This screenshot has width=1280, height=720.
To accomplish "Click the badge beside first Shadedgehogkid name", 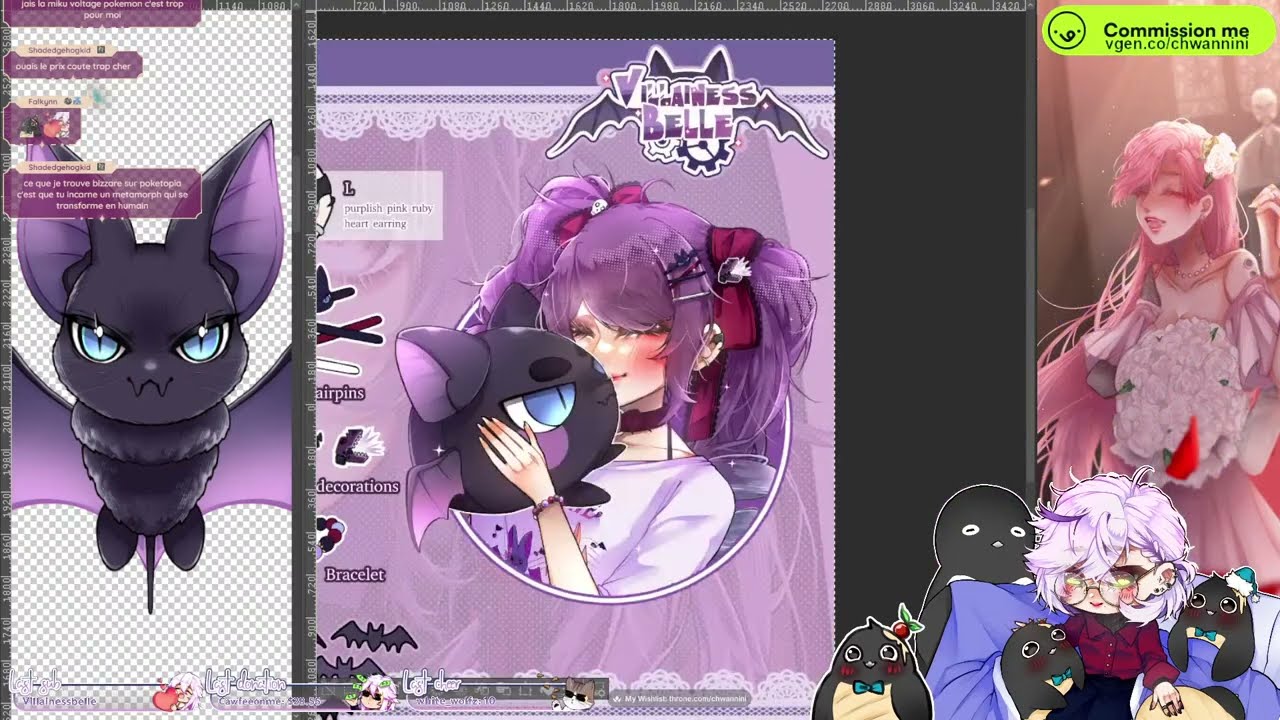I will [x=101, y=49].
